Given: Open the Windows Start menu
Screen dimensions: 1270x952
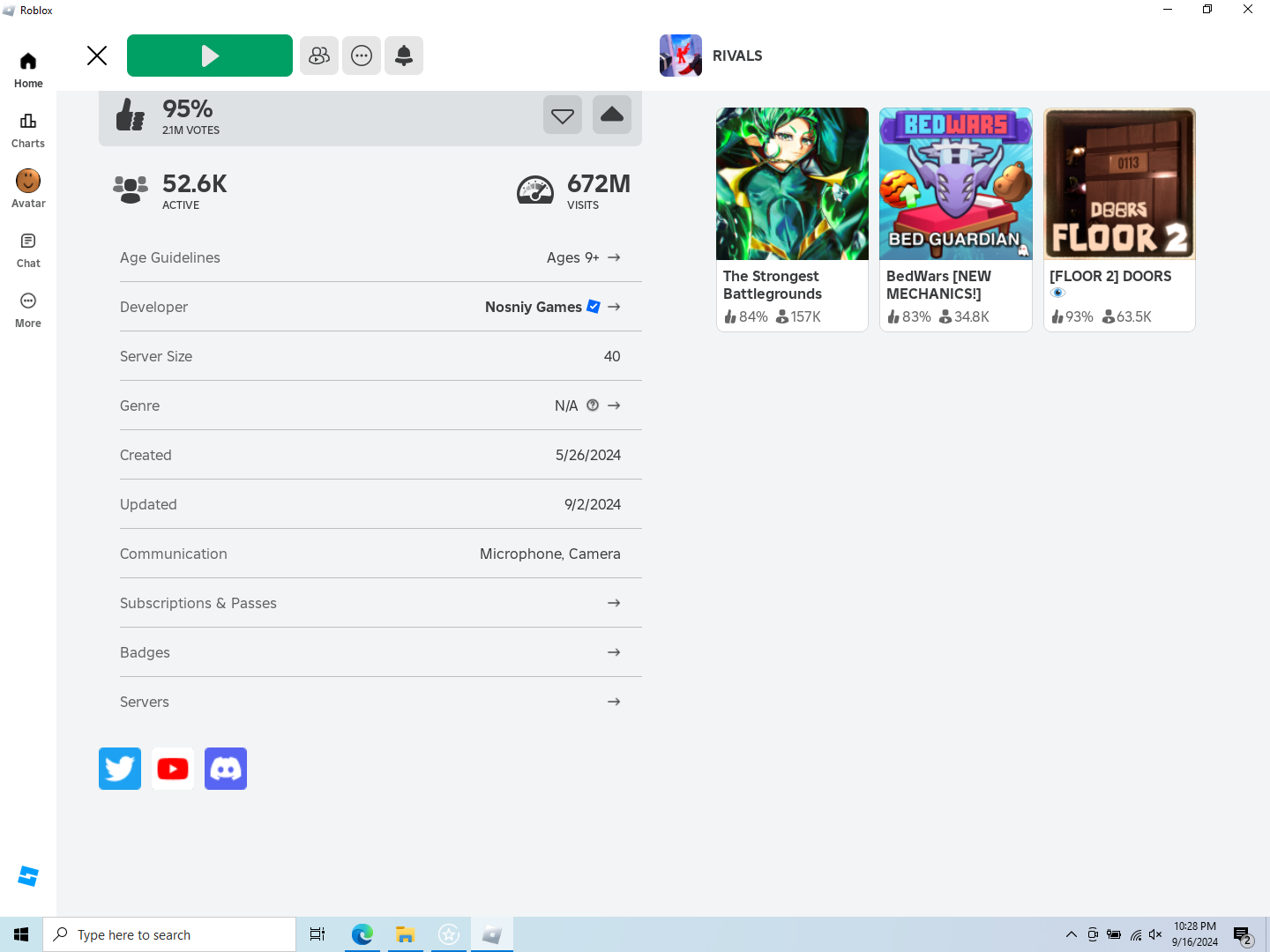Looking at the screenshot, I should [21, 934].
